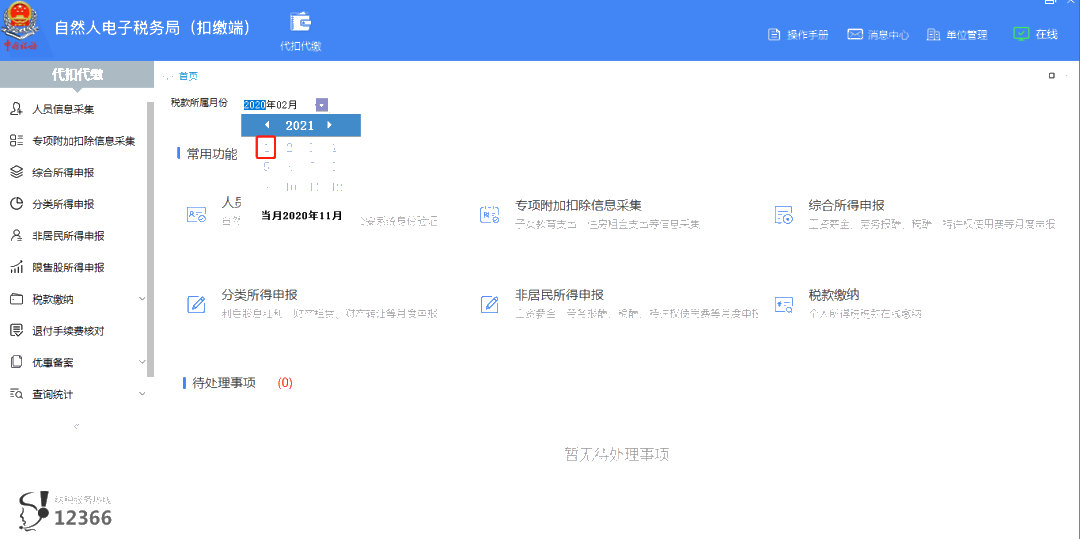Click the 在线 online status indicator
The height and width of the screenshot is (539, 1080).
pyautogui.click(x=1035, y=34)
